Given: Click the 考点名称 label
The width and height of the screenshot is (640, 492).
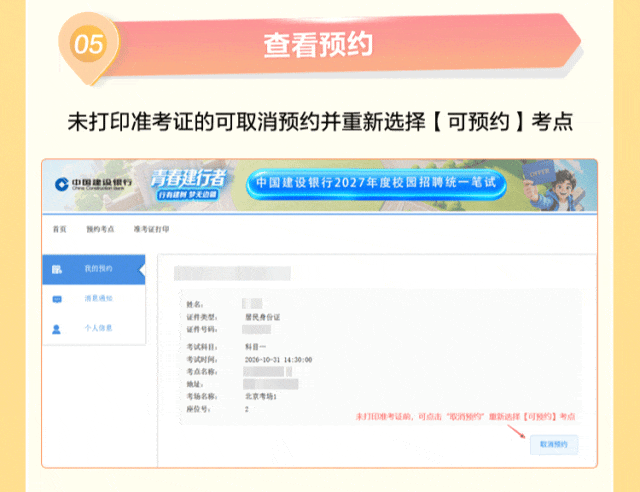Looking at the screenshot, I should tap(202, 372).
